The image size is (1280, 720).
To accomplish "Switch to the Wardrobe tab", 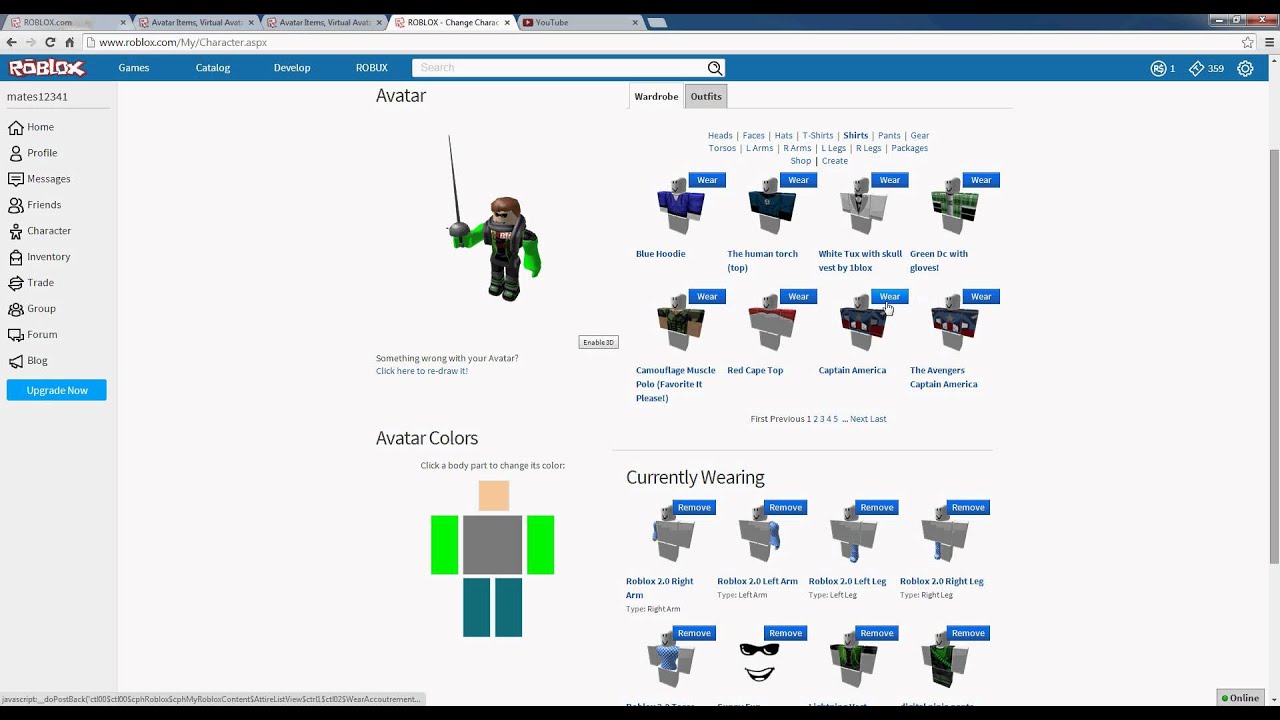I will tap(656, 96).
